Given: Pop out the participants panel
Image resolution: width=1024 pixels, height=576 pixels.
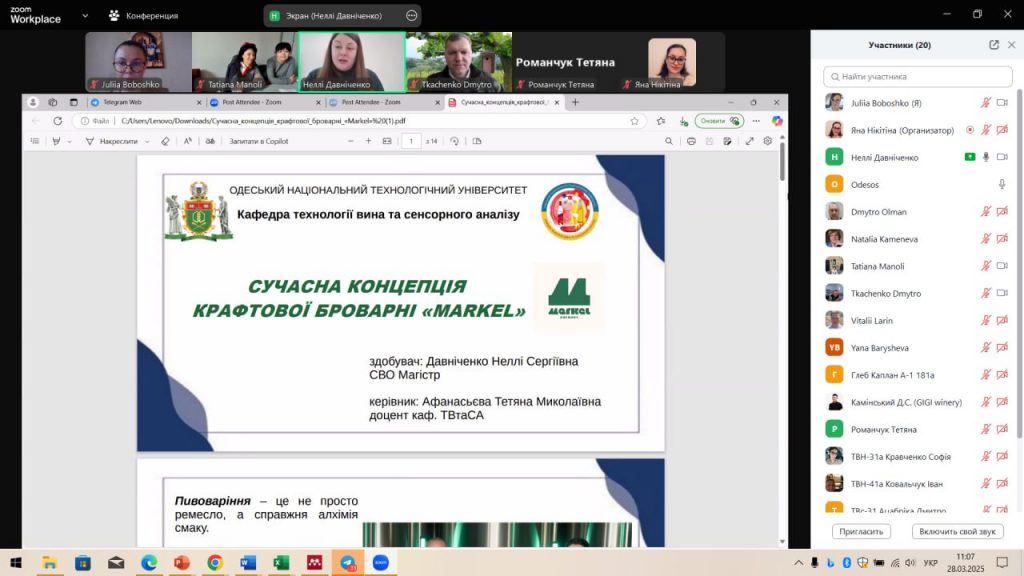Looking at the screenshot, I should [994, 44].
